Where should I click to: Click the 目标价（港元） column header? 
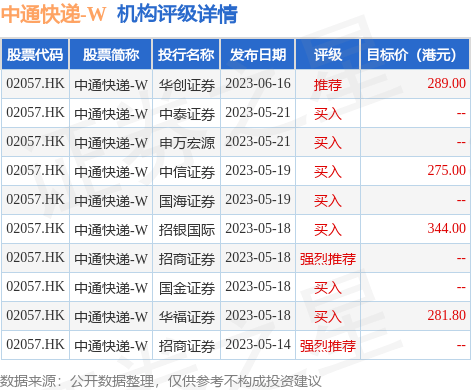click(x=415, y=54)
